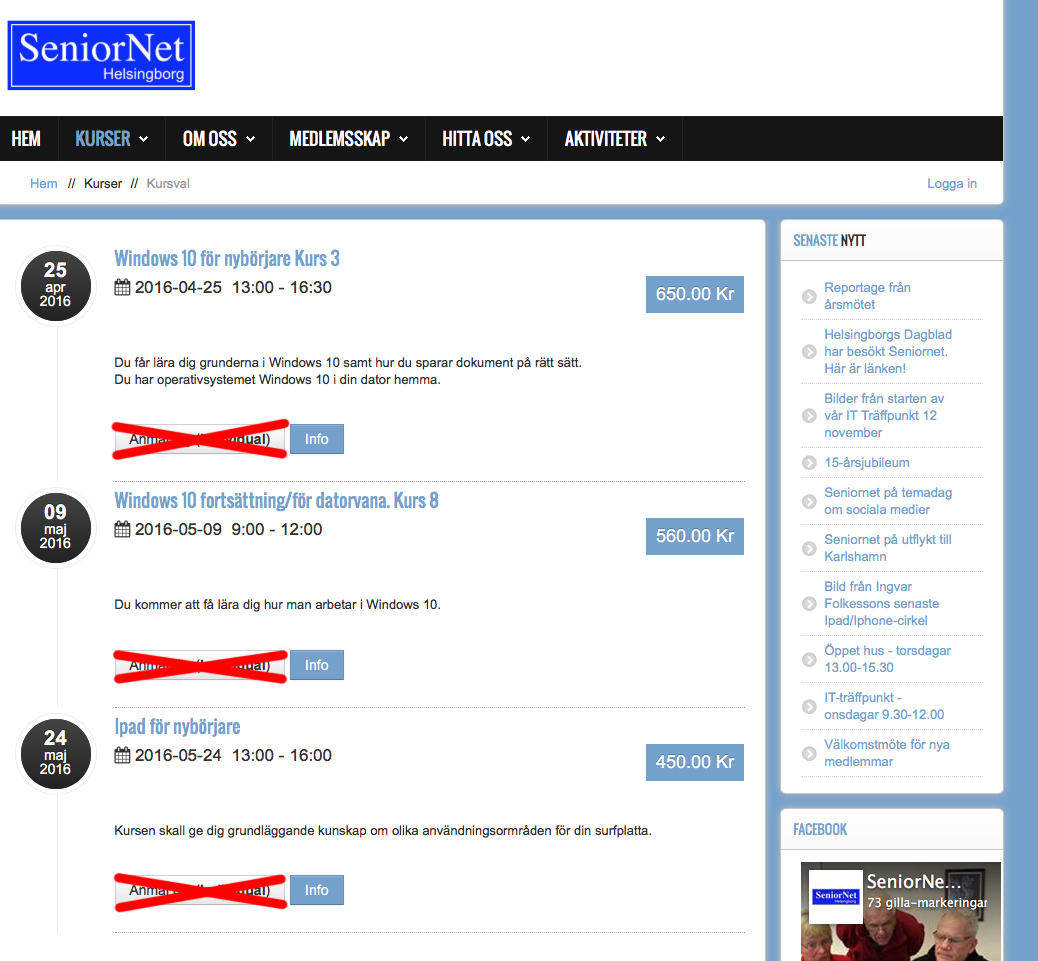Show Info for Windows 10 fortsättning Kurs 8
Viewport: 1038px width, 961px height.
tap(316, 664)
